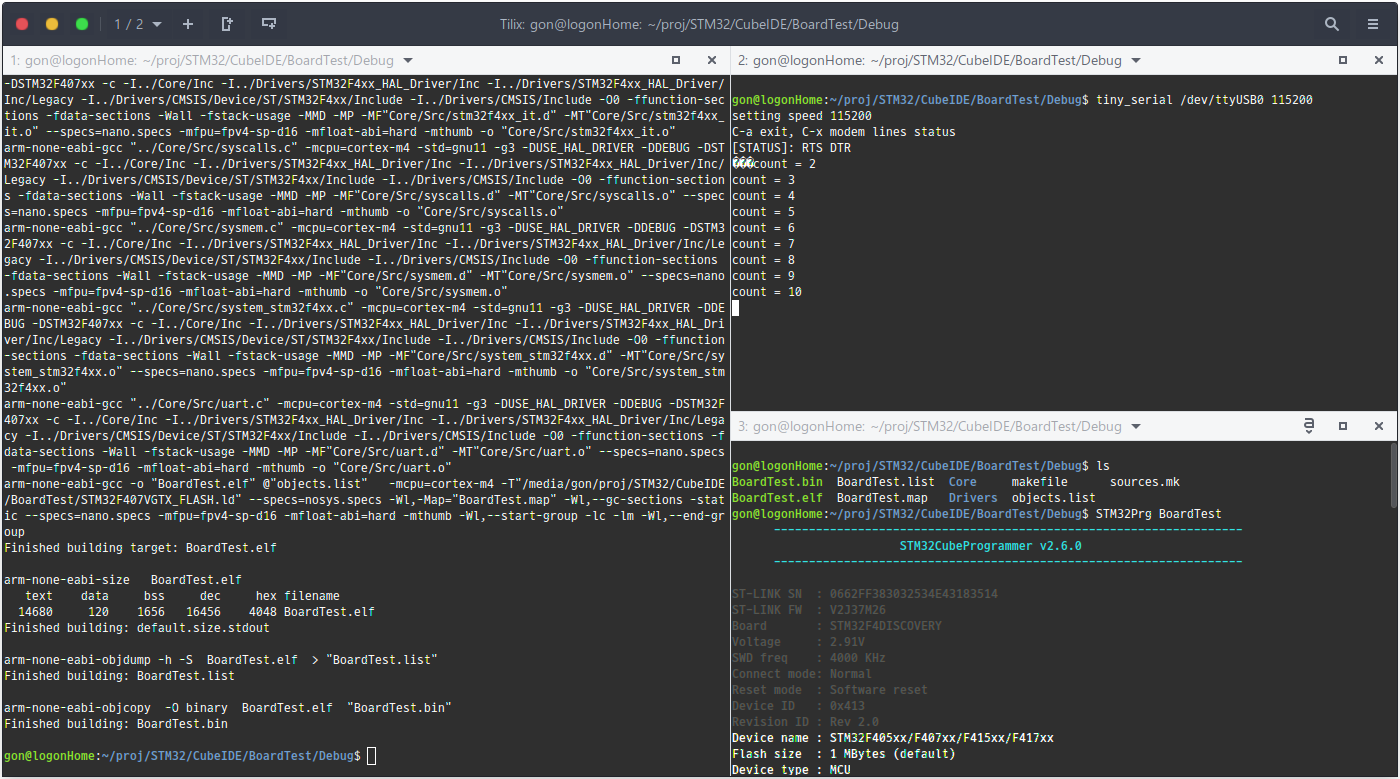
Task: Close terminal 3 pane
Action: pyautogui.click(x=1380, y=426)
